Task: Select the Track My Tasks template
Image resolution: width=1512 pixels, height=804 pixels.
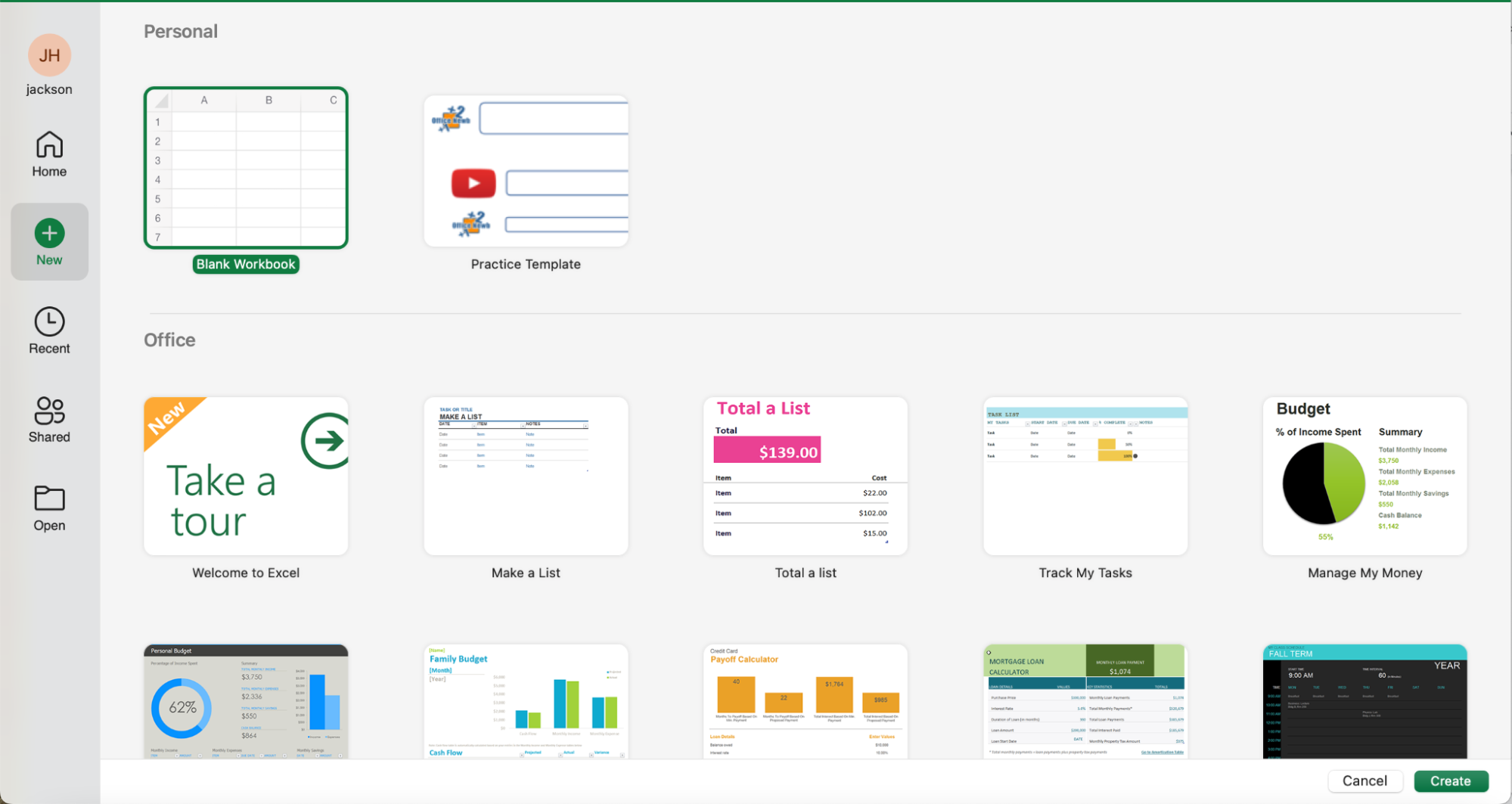Action: point(1085,477)
